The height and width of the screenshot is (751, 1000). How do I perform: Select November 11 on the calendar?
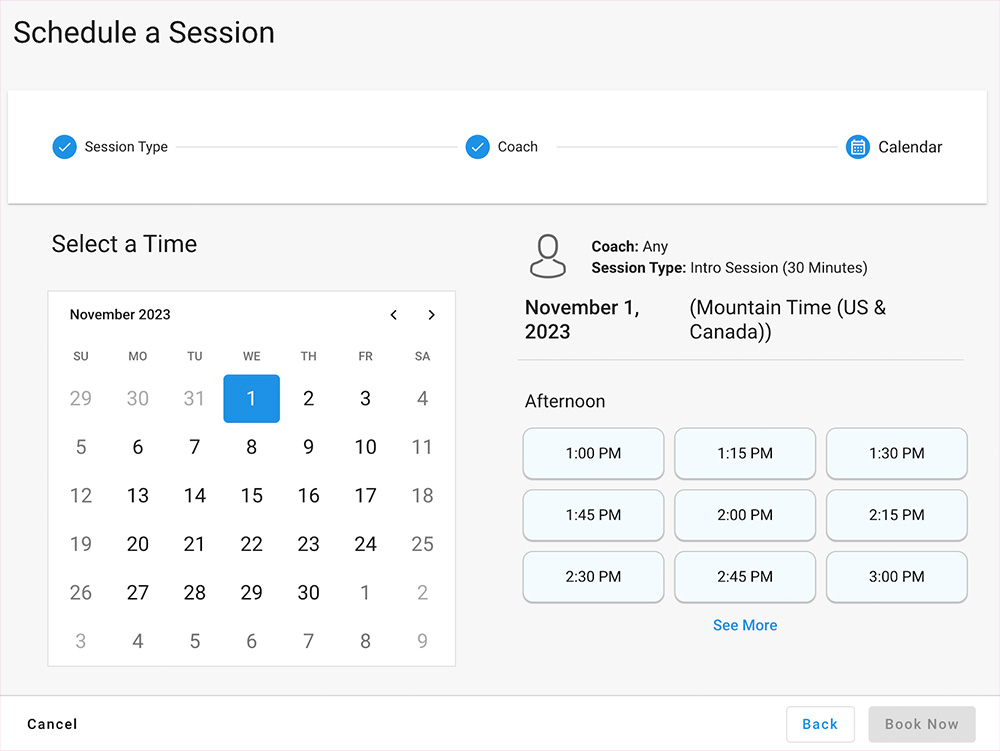[x=422, y=447]
